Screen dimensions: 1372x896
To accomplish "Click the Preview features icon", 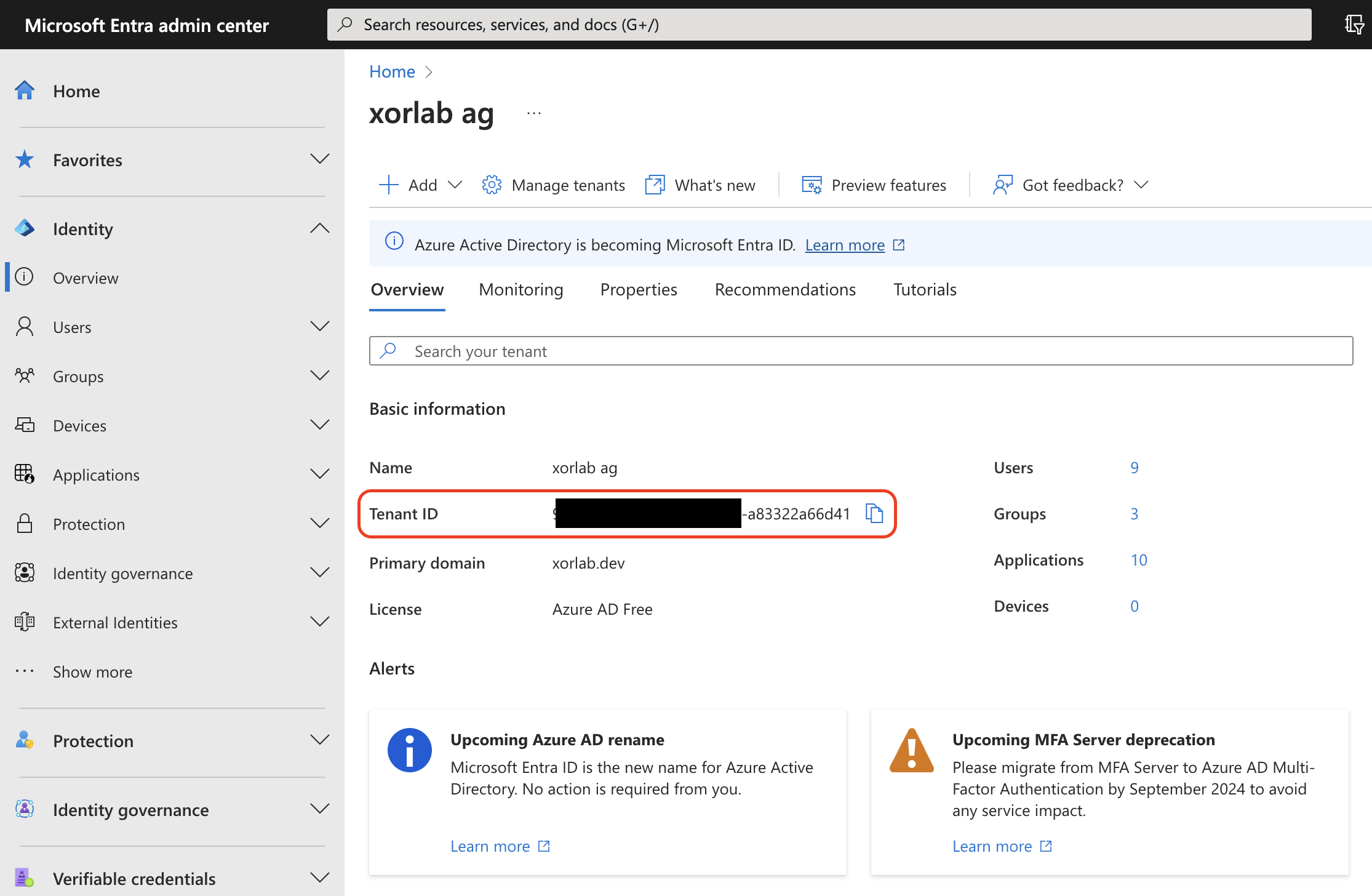I will [x=812, y=185].
